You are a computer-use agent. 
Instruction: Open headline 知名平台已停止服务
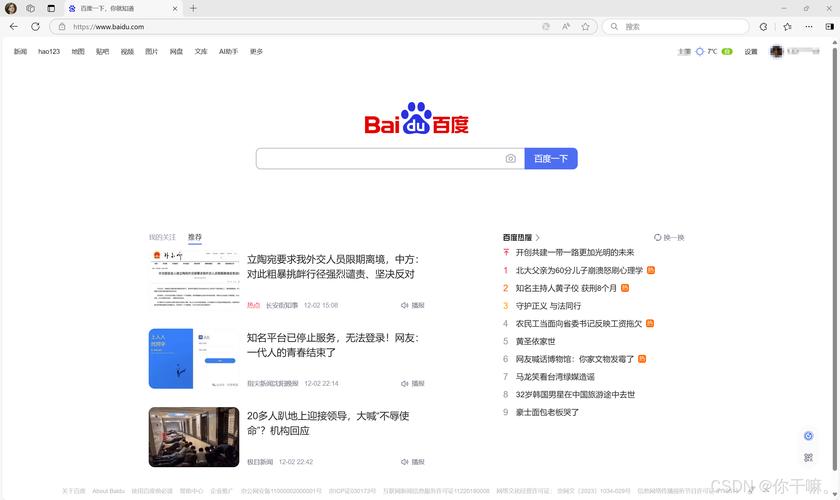click(x=333, y=345)
